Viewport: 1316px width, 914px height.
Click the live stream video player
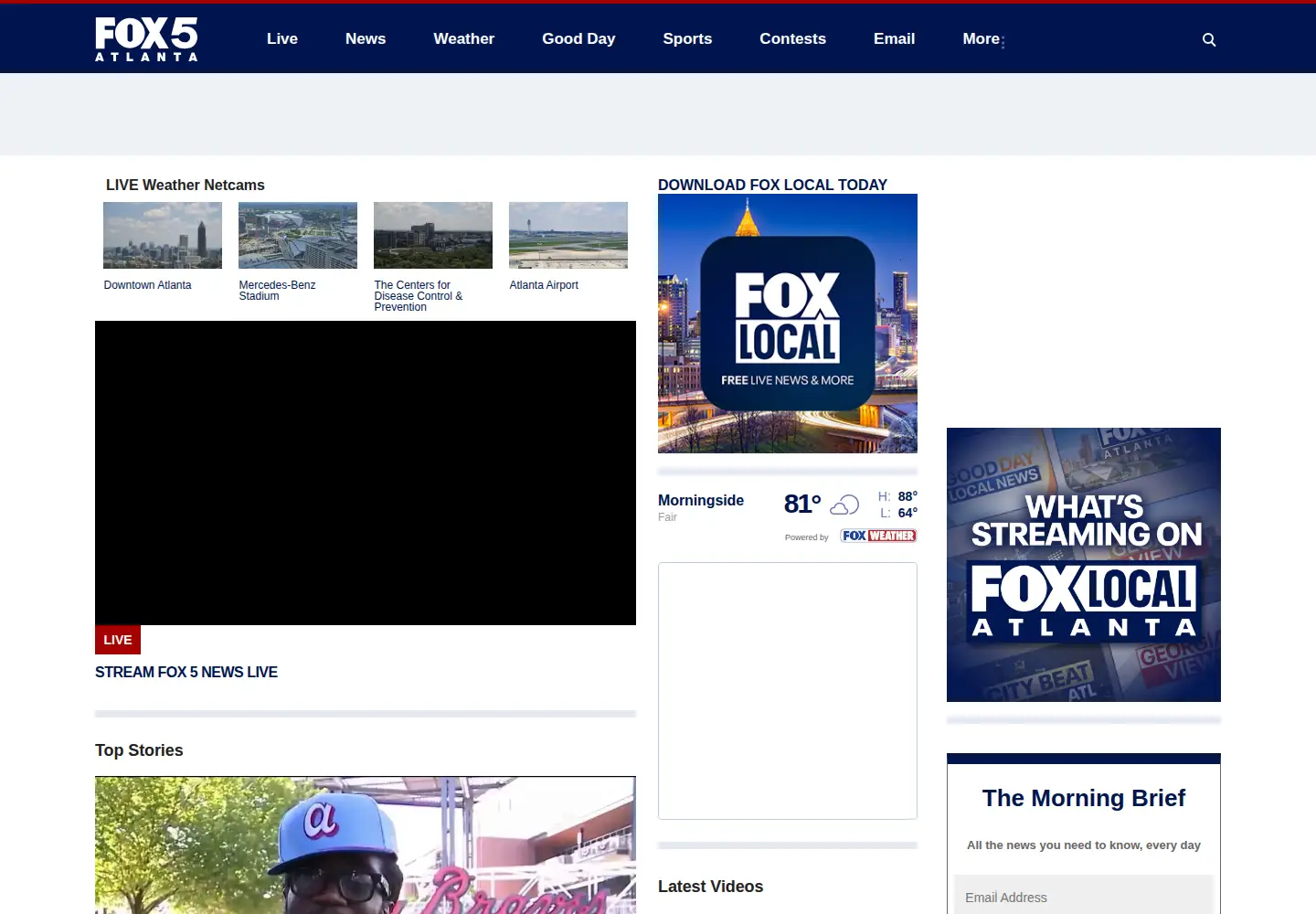click(x=366, y=473)
